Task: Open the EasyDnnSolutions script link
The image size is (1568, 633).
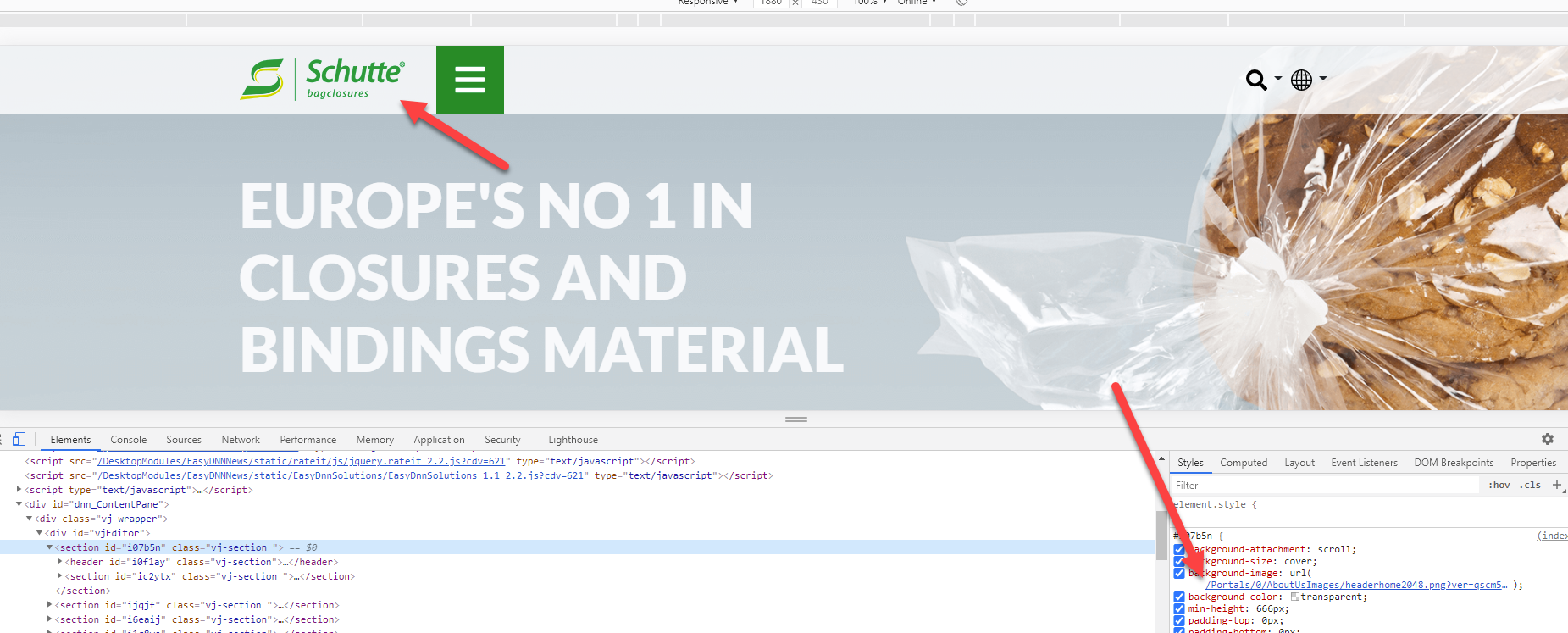Action: pos(341,475)
